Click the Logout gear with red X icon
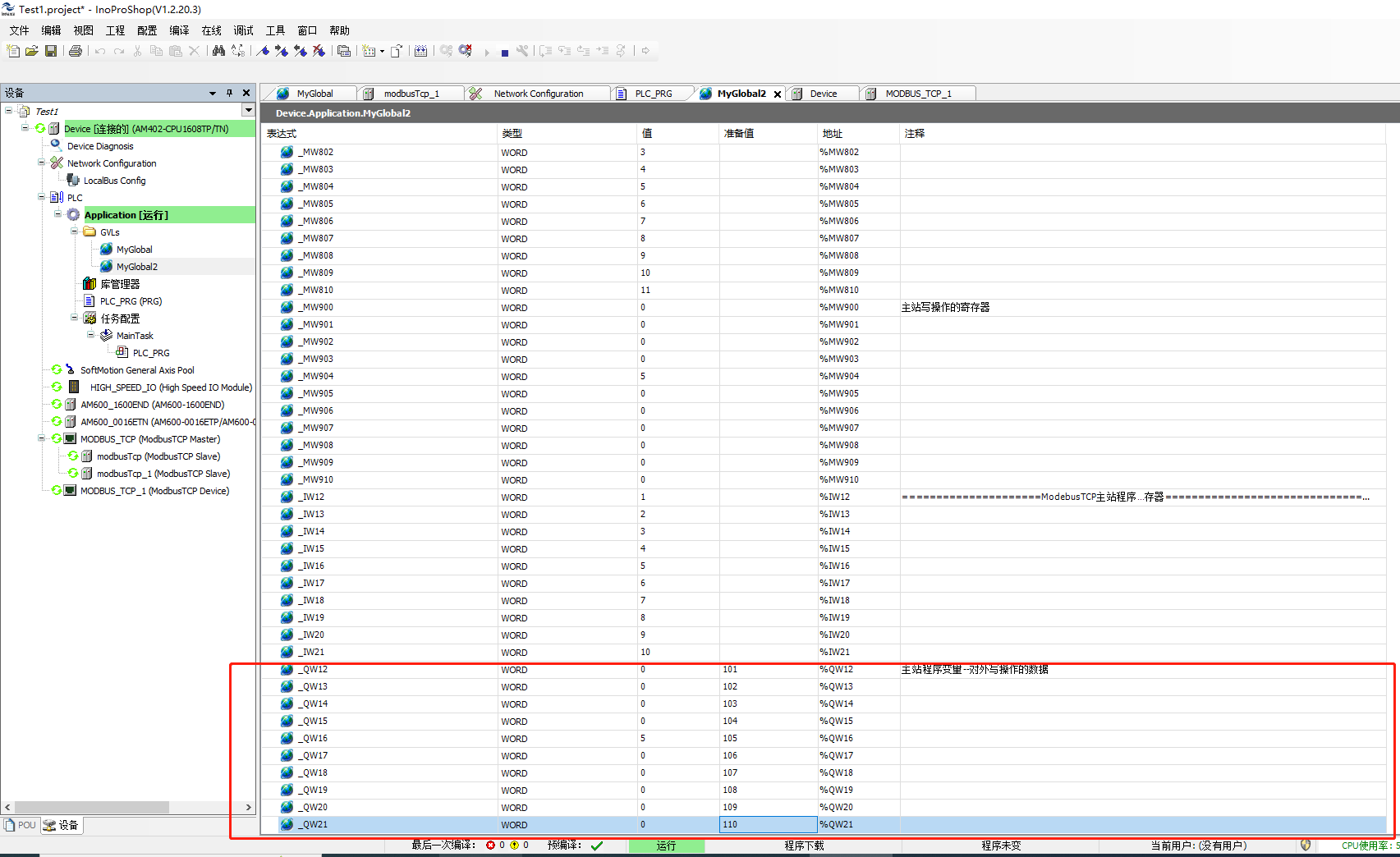The width and height of the screenshot is (1400, 857). click(466, 51)
